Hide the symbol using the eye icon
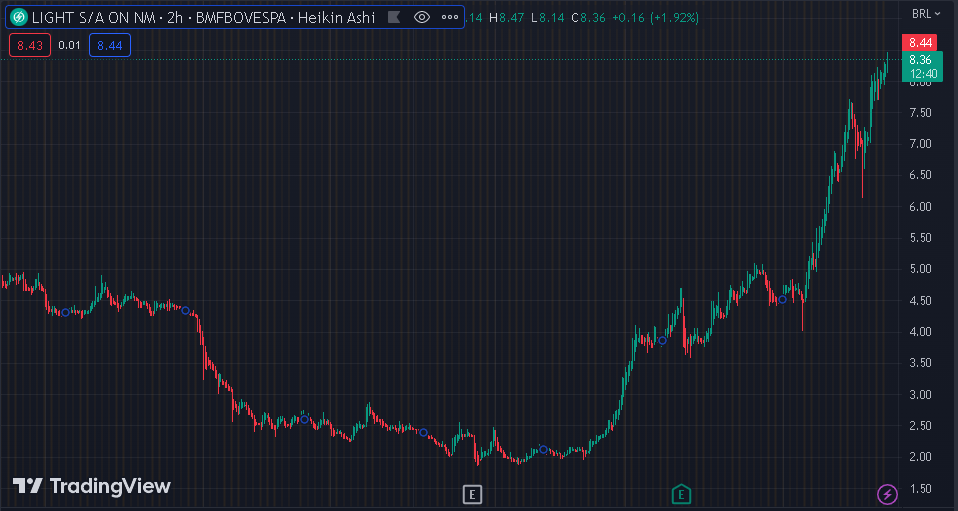The width and height of the screenshot is (958, 511). click(422, 17)
